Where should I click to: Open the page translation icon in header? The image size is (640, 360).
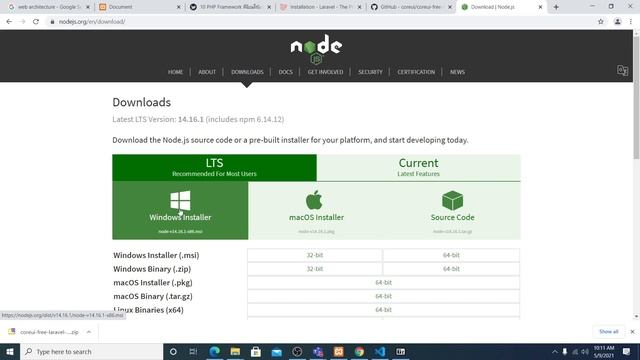[622, 71]
